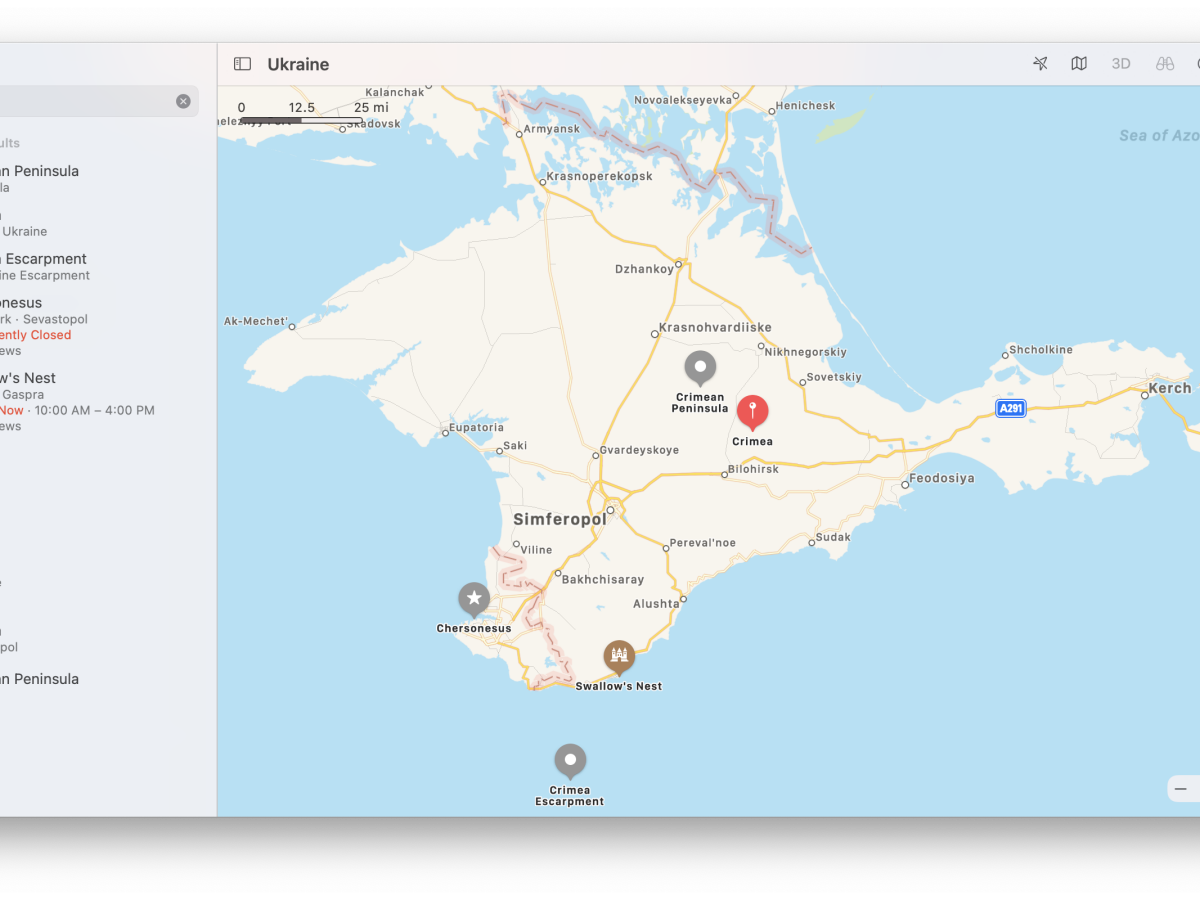Open the map mode chooser
This screenshot has width=1200, height=900.
[1079, 64]
